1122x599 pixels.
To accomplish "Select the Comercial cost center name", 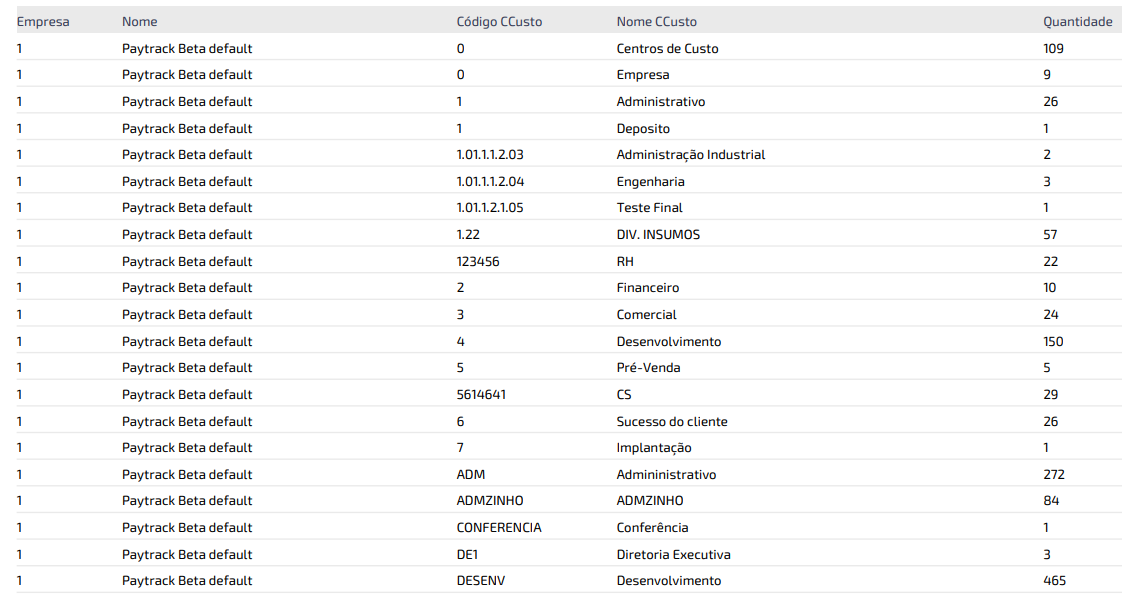I will click(x=646, y=315).
